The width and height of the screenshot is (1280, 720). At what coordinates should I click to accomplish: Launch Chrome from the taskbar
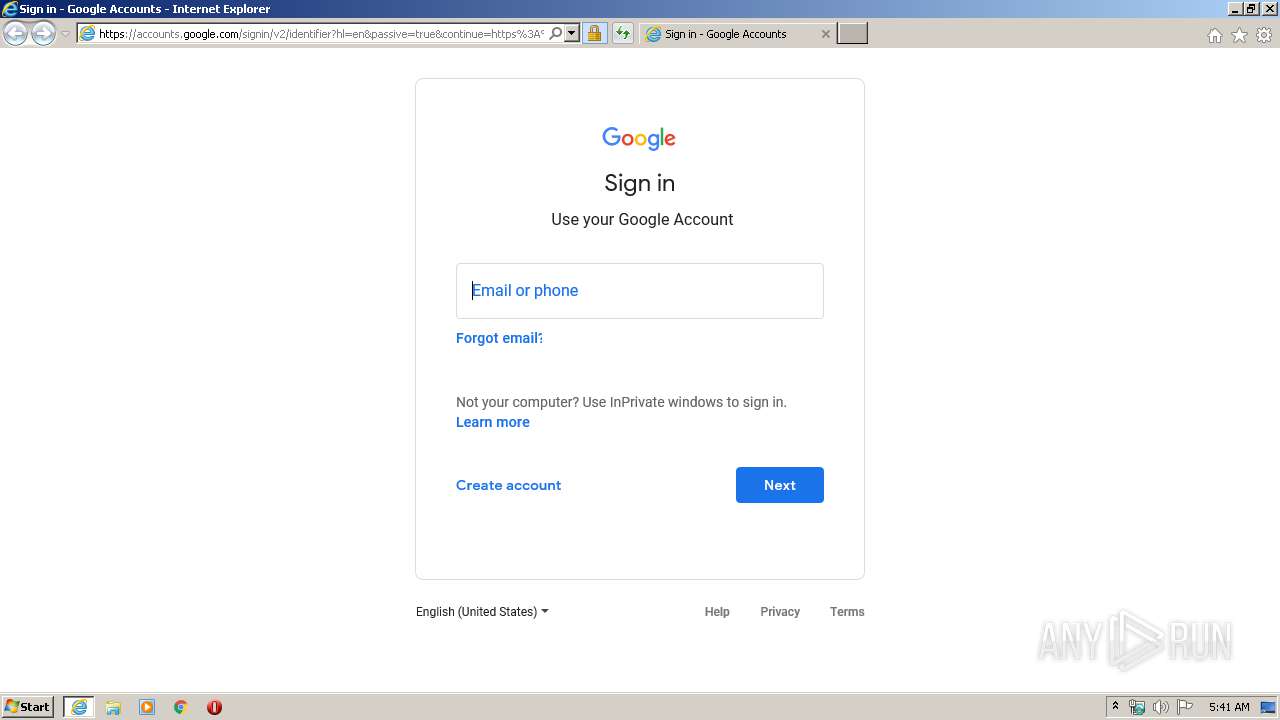[181, 707]
